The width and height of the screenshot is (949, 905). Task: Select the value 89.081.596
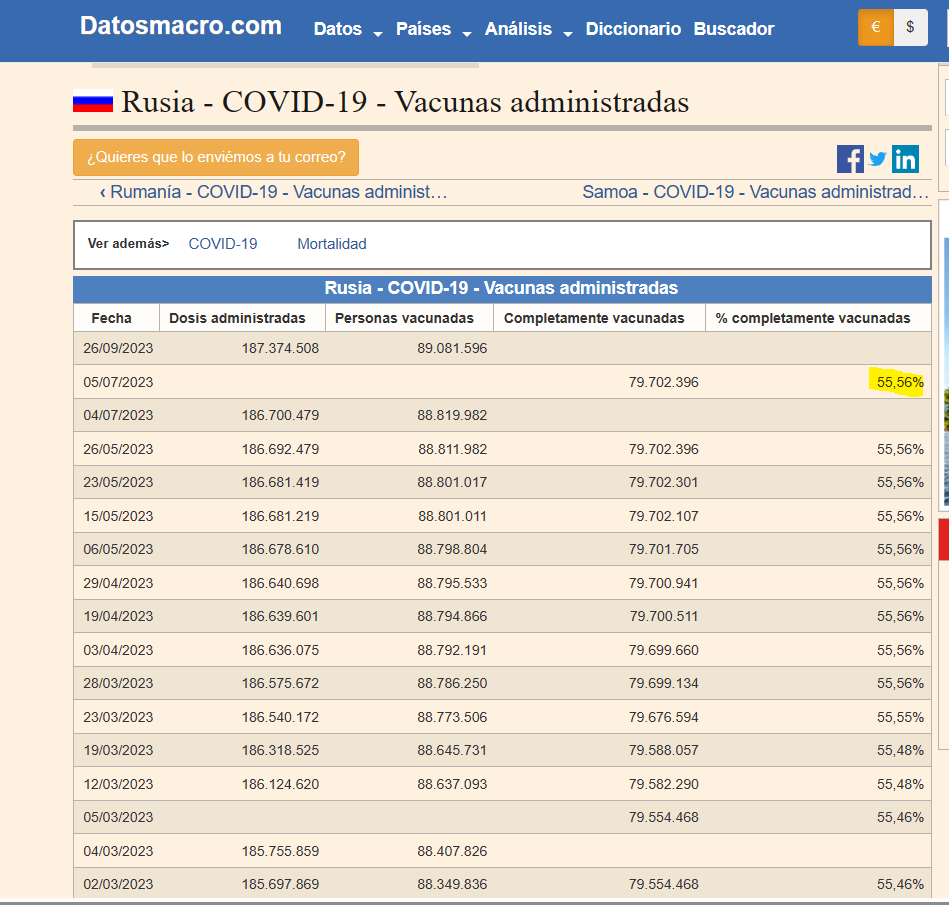452,349
